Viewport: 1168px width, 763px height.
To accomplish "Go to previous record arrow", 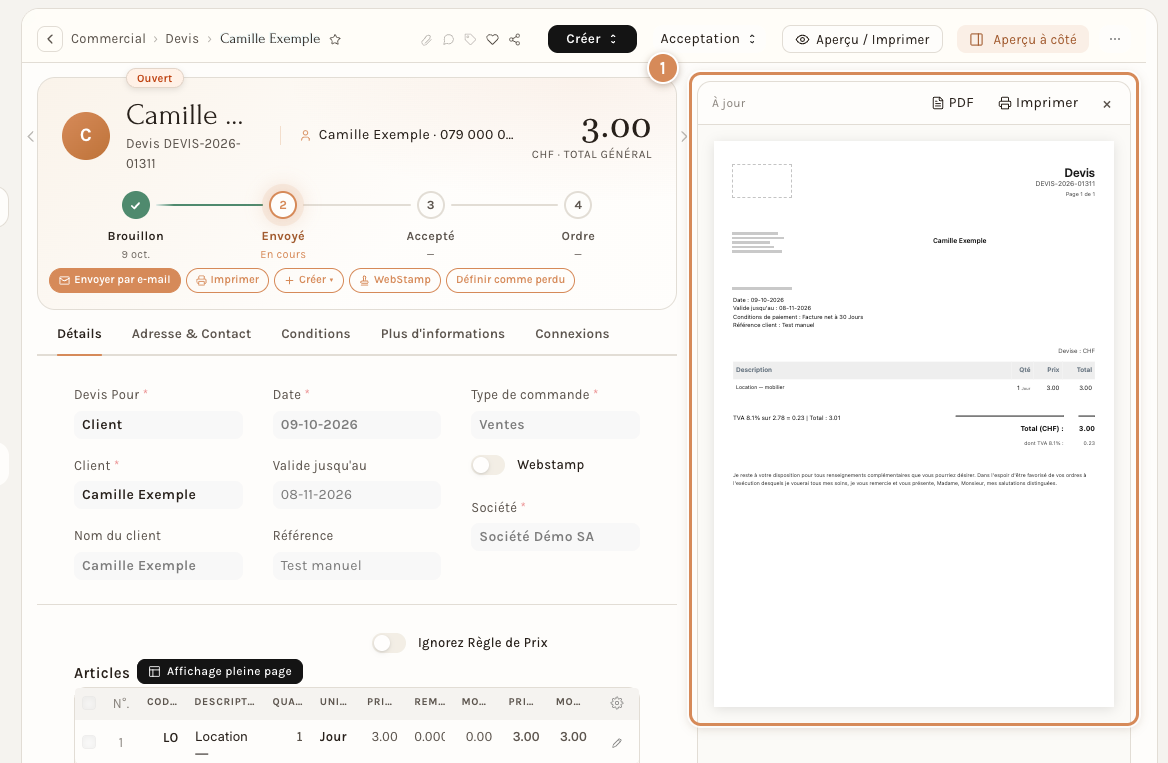I will pyautogui.click(x=31, y=136).
